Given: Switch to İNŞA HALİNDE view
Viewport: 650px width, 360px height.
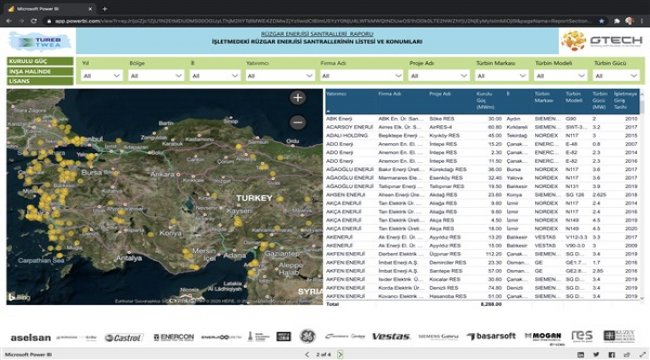Looking at the screenshot, I should pyautogui.click(x=40, y=71).
